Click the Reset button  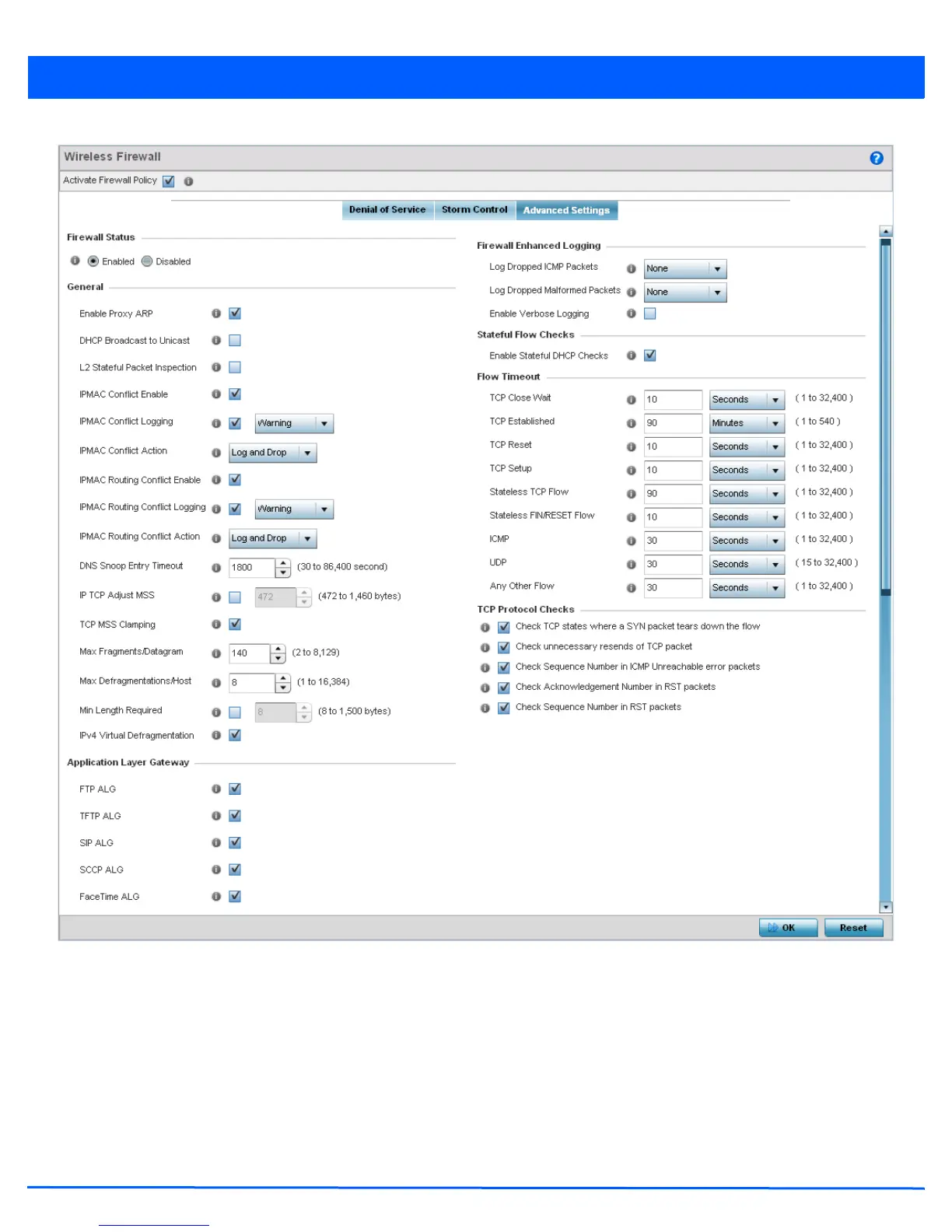click(853, 928)
